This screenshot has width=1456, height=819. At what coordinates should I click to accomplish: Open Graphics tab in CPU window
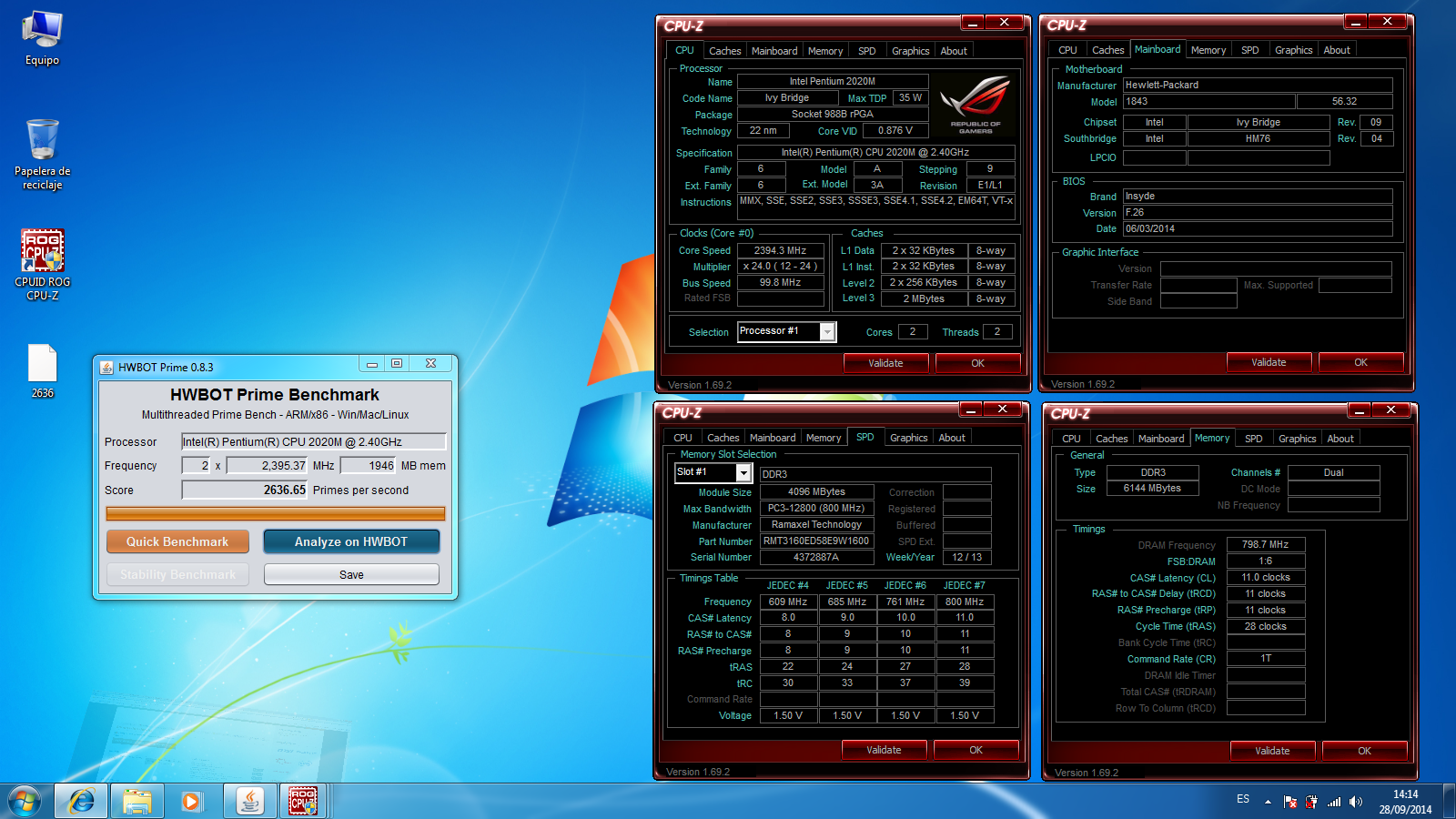pyautogui.click(x=911, y=51)
